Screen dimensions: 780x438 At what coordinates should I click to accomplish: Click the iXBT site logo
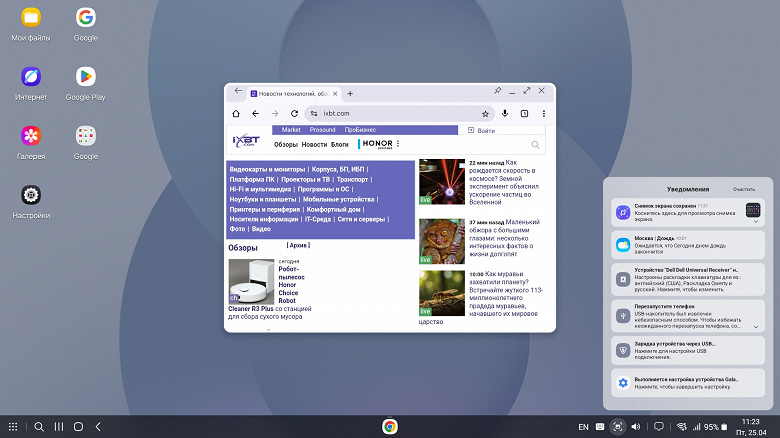coord(246,140)
